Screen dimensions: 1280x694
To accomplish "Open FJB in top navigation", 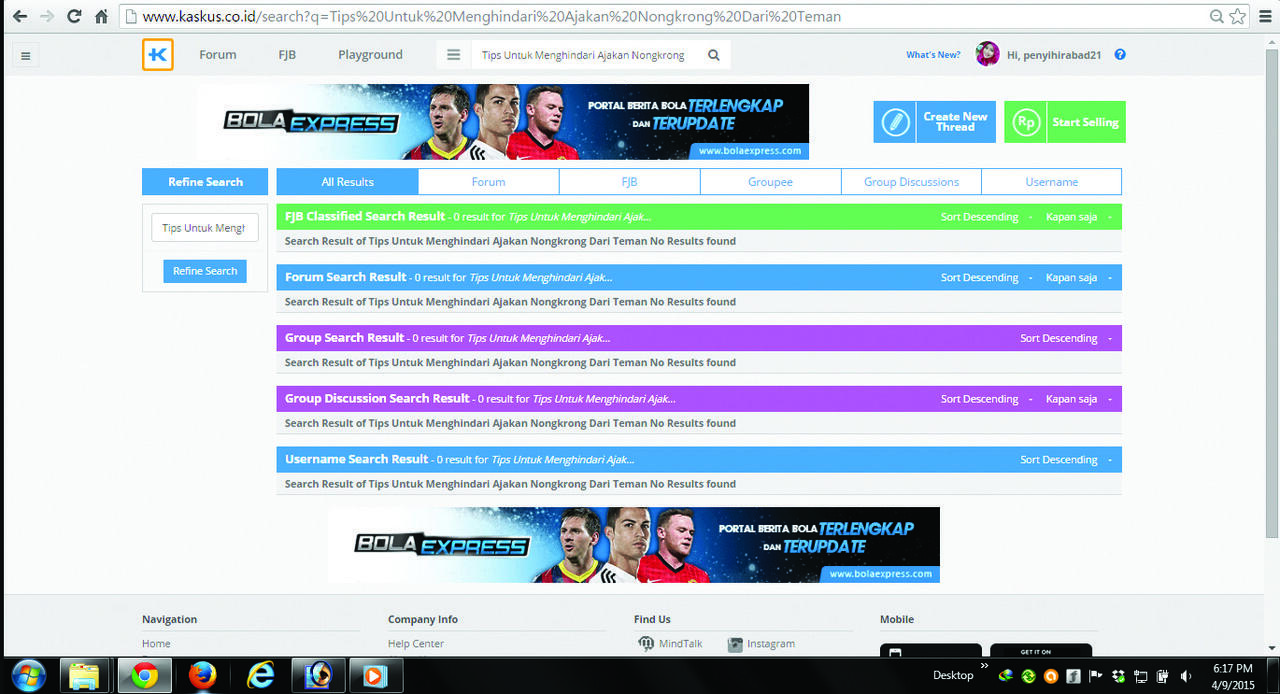I will [287, 55].
